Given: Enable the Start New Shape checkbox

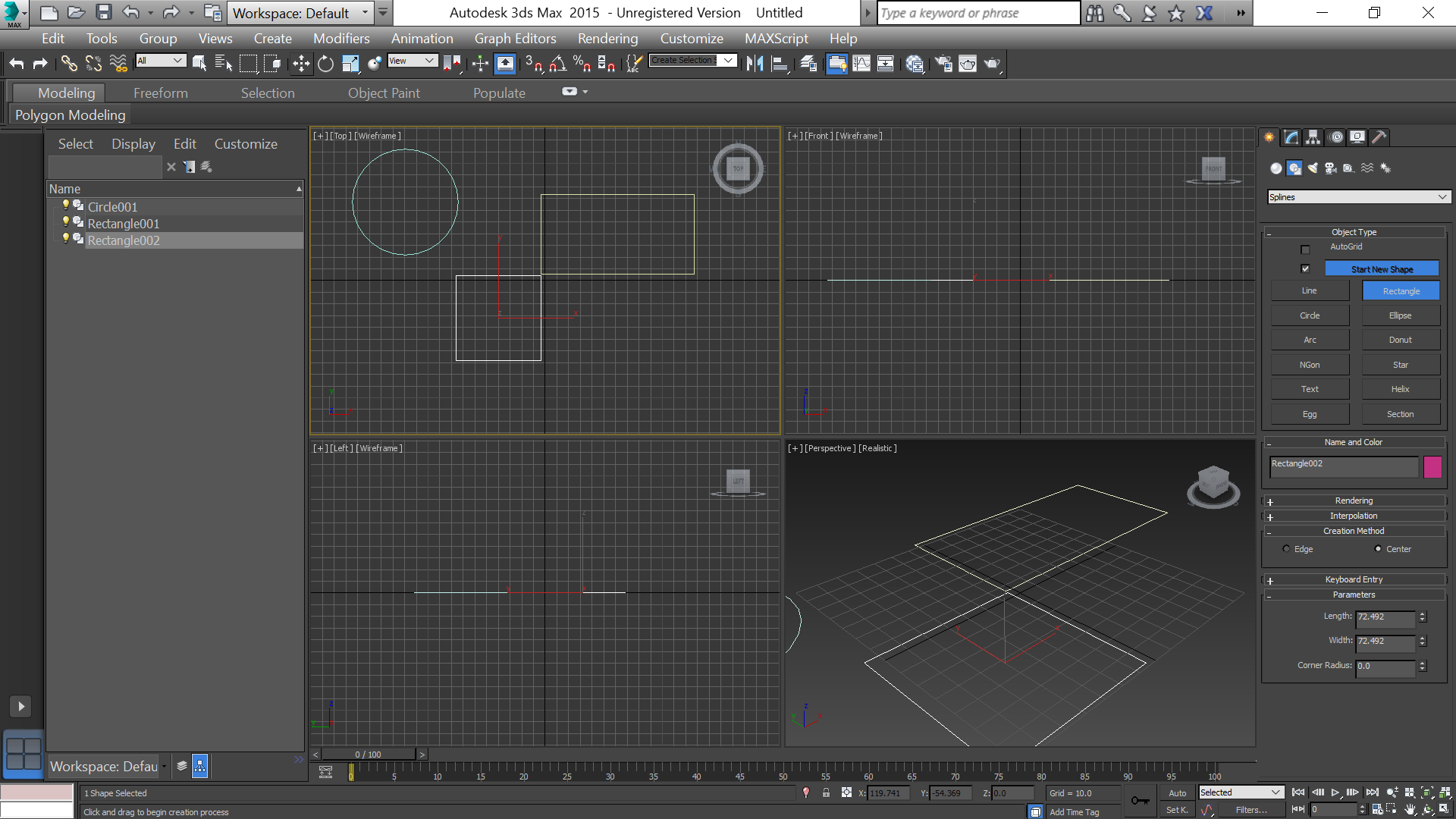Looking at the screenshot, I should [x=1305, y=269].
